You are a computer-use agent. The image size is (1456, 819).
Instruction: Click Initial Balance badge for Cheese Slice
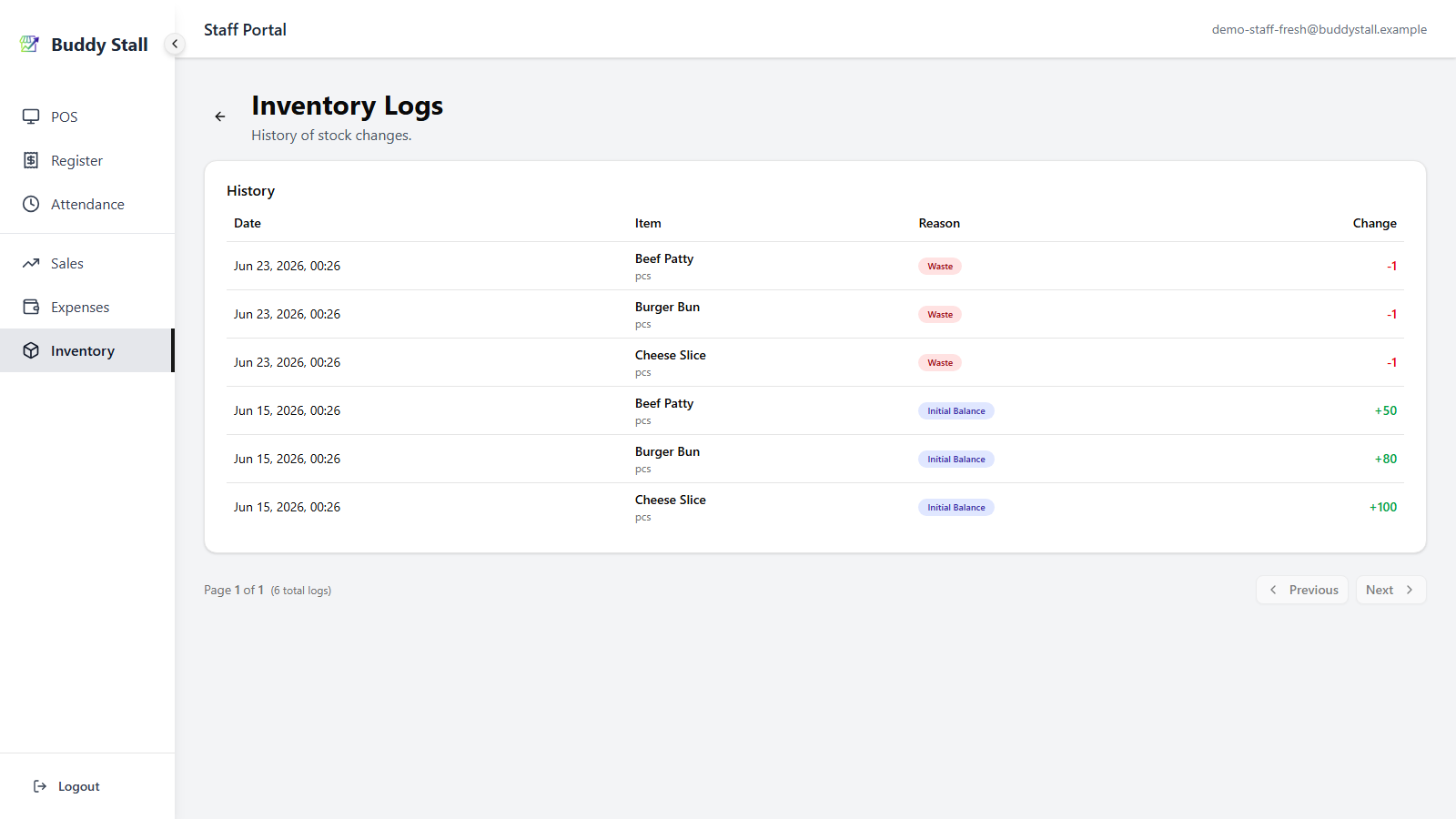click(x=956, y=507)
